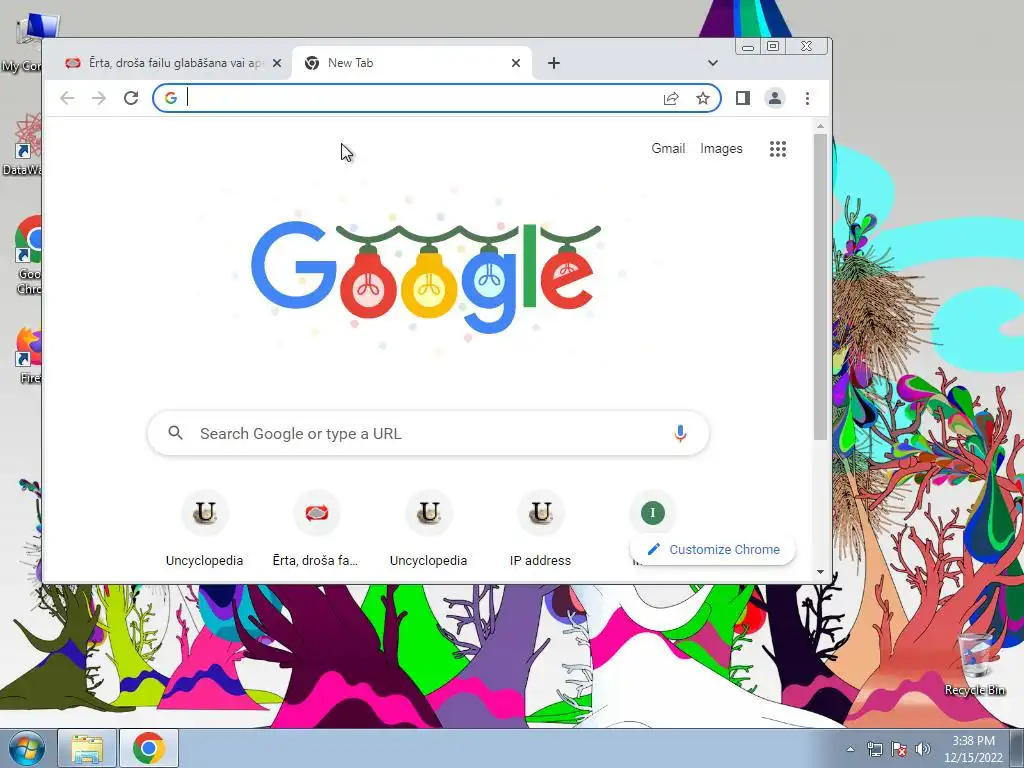1024x768 pixels.
Task: Select the New Tab tab
Action: point(411,63)
